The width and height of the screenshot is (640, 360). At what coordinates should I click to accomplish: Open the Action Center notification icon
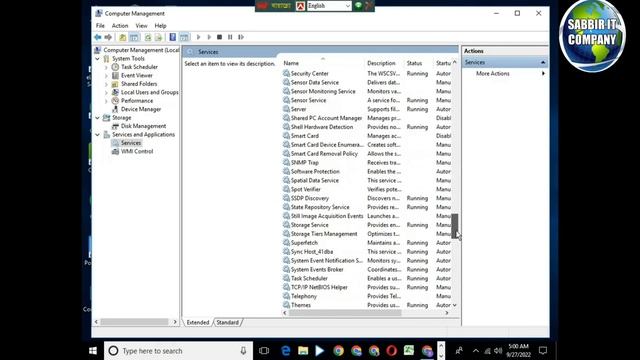543,351
